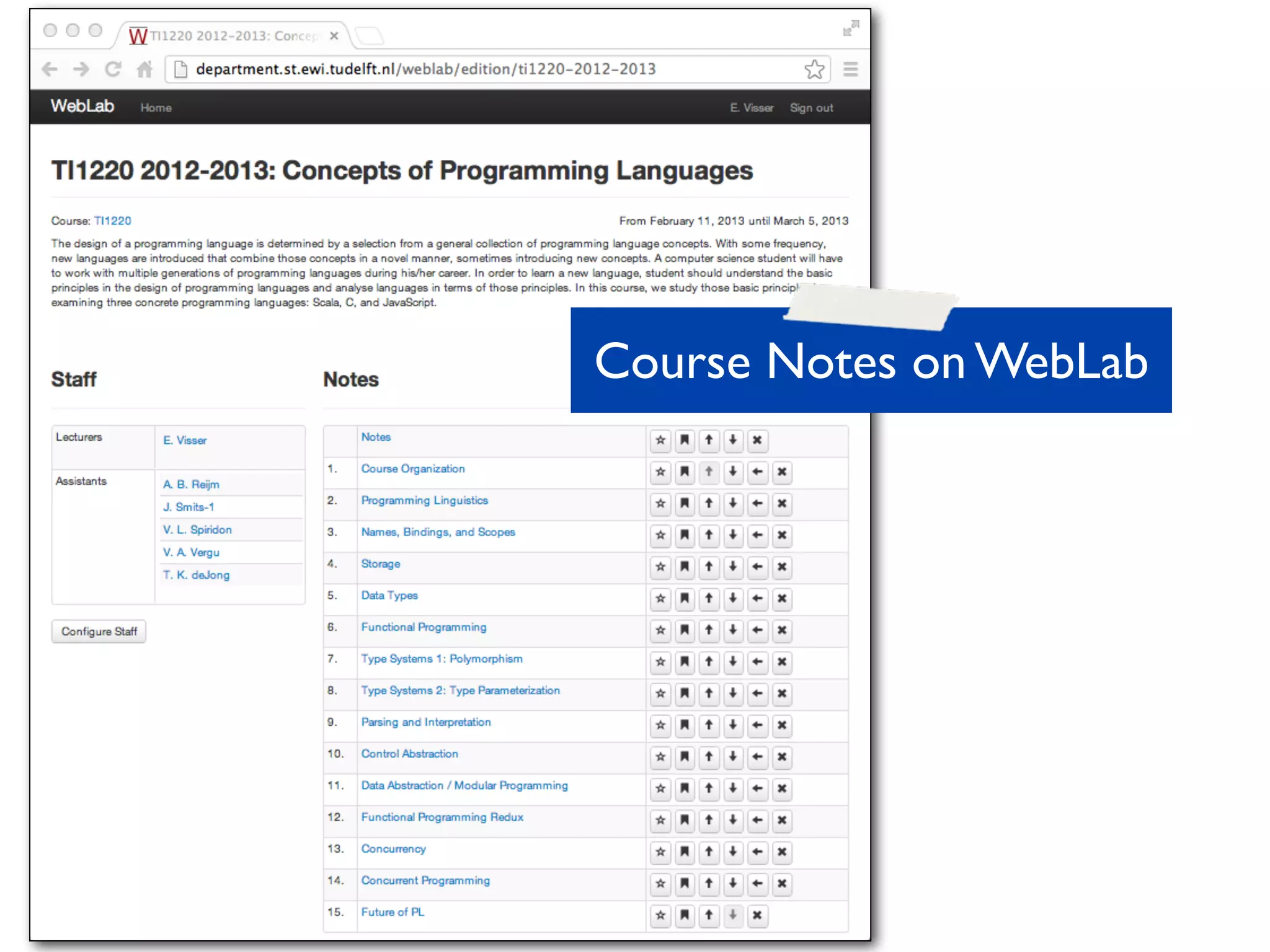Image resolution: width=1270 pixels, height=952 pixels.
Task: Close the TI1220 2012-2013 browser tab
Action: [334, 36]
